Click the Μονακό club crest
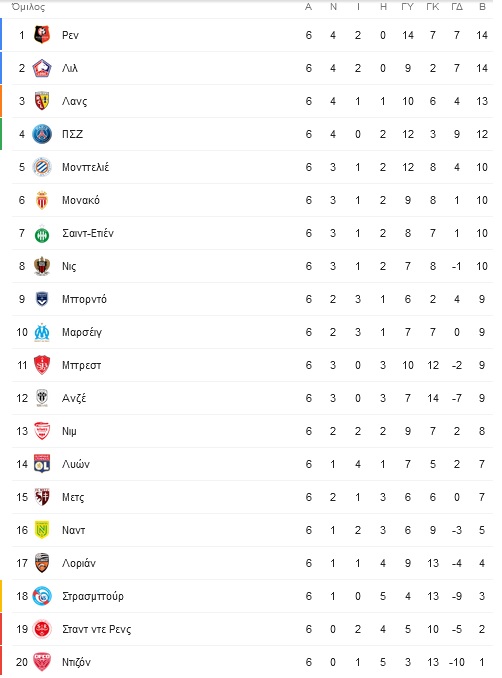Viewport: 502px width, 678px height. [42, 200]
